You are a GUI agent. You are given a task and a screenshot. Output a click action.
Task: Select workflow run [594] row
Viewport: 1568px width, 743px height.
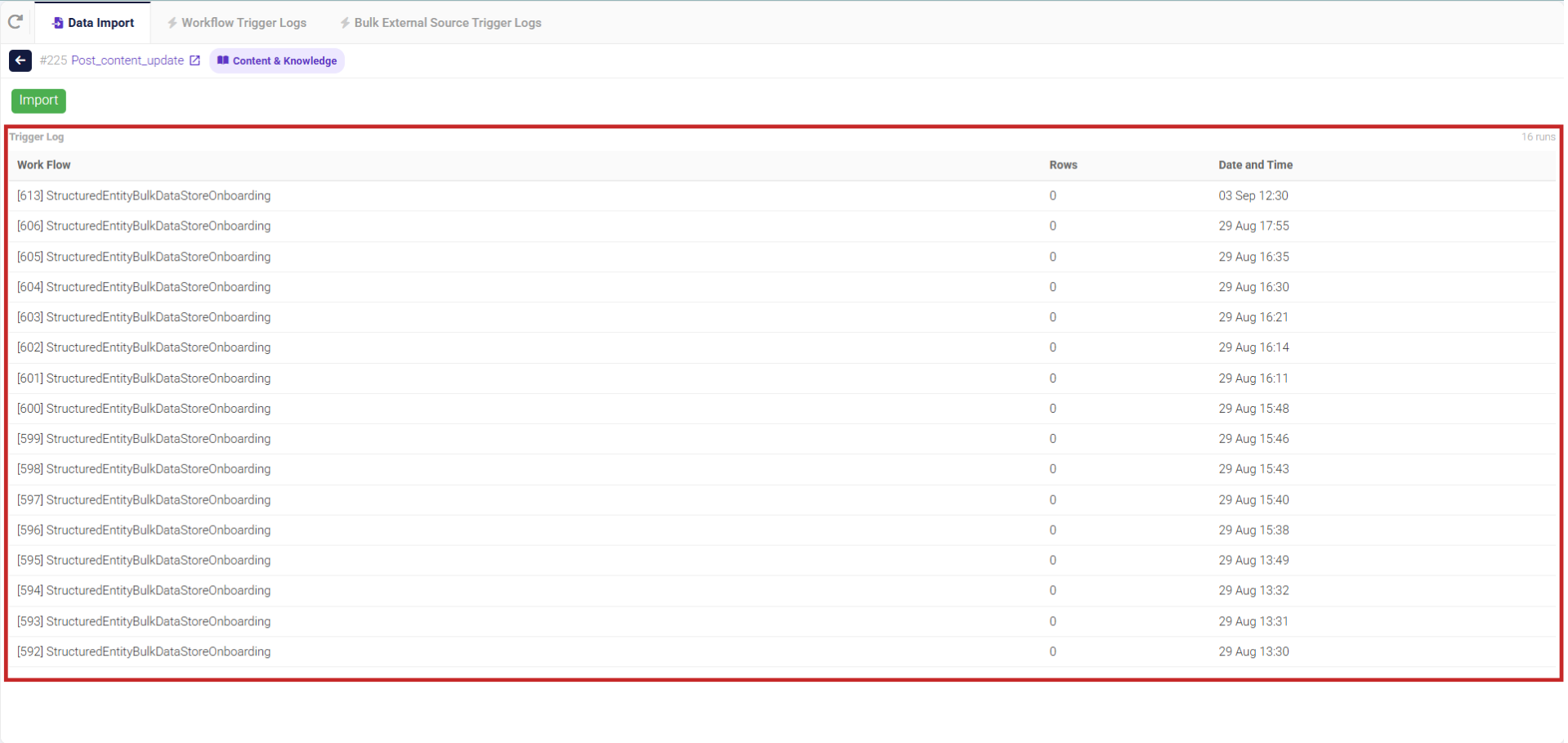[x=783, y=591]
